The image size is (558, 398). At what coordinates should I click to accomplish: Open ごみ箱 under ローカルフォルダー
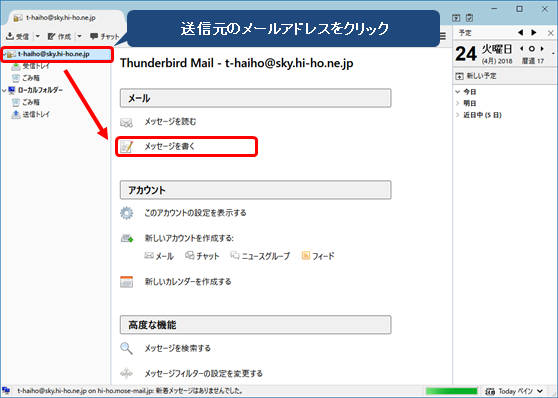point(31,102)
